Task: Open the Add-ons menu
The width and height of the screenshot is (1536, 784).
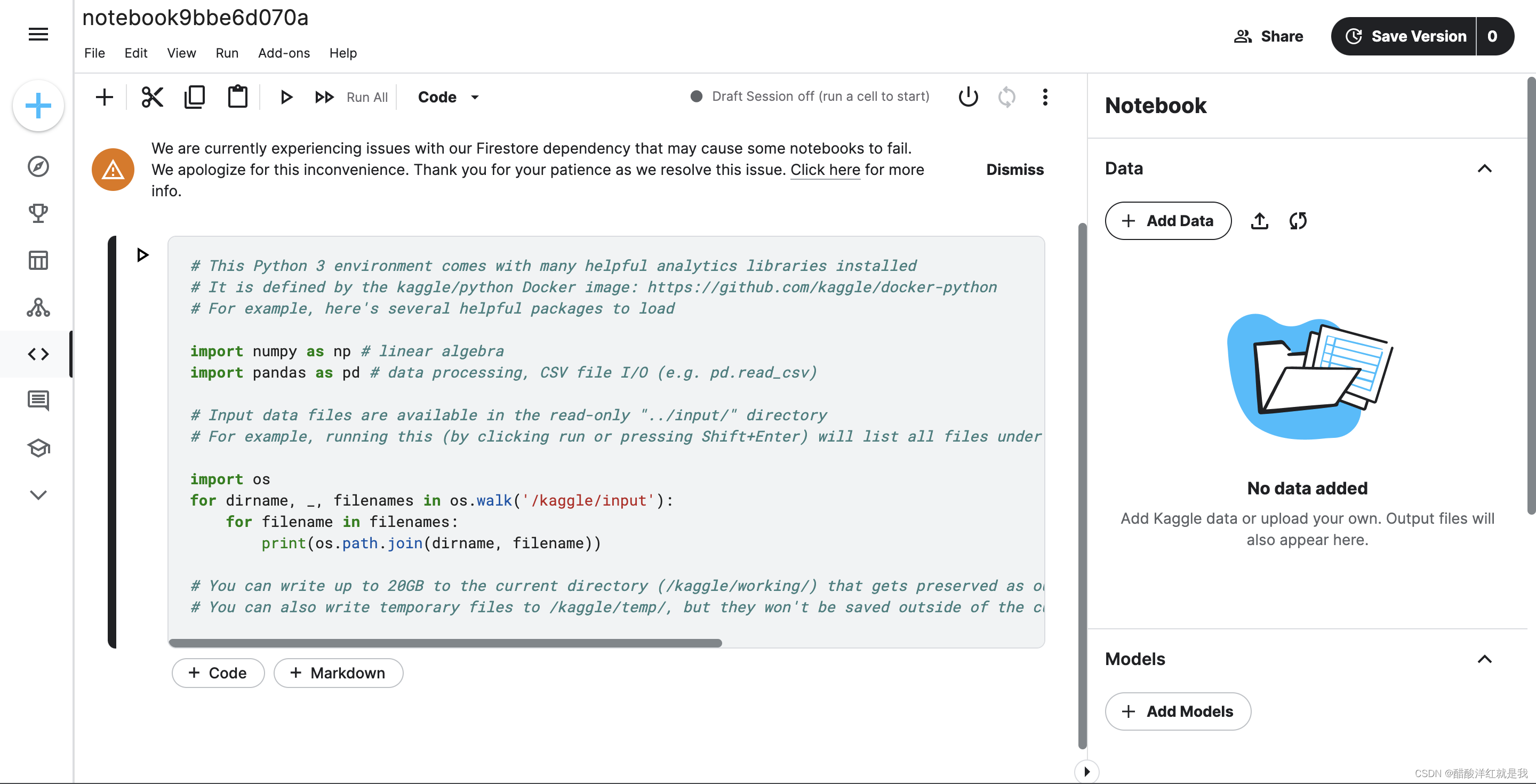Action: point(284,53)
